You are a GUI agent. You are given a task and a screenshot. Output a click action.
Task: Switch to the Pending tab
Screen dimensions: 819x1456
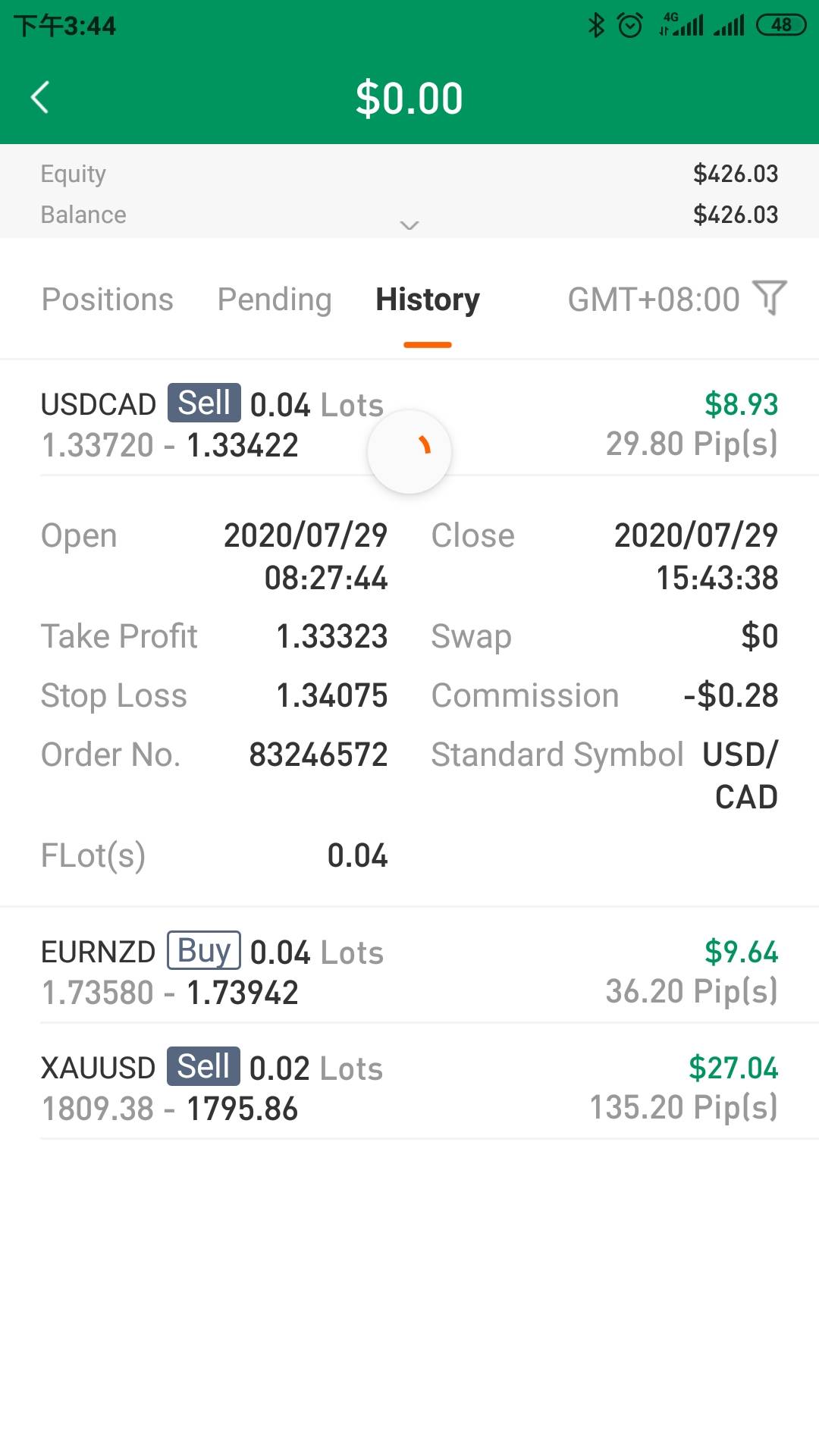pyautogui.click(x=275, y=300)
